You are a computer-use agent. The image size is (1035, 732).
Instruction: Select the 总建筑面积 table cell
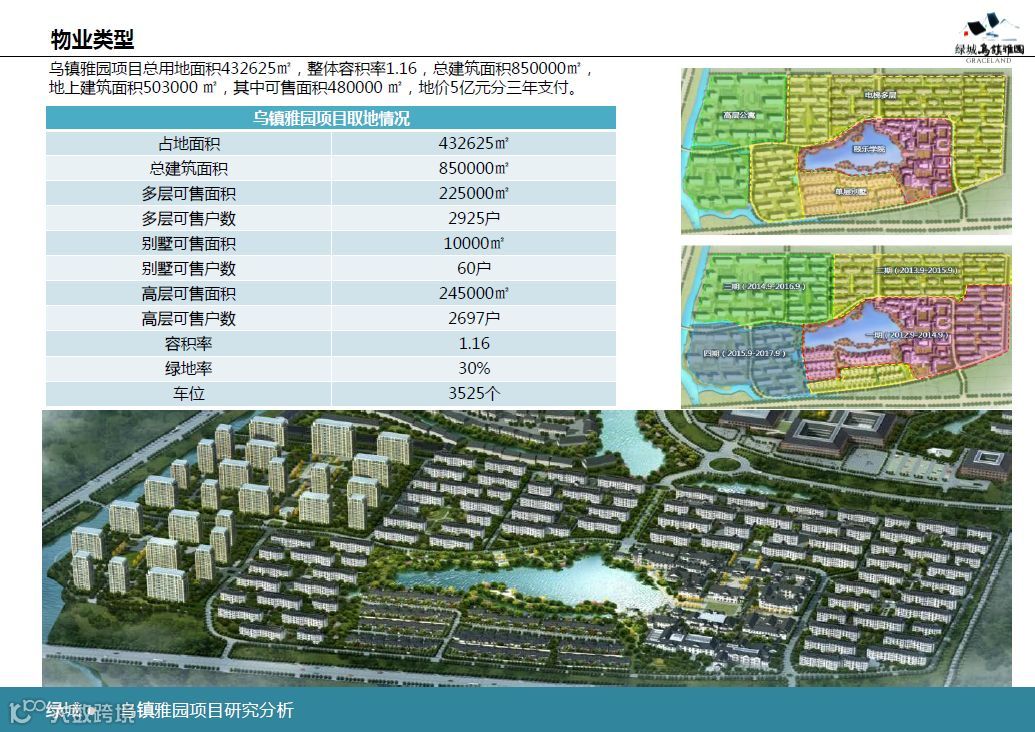(x=189, y=168)
